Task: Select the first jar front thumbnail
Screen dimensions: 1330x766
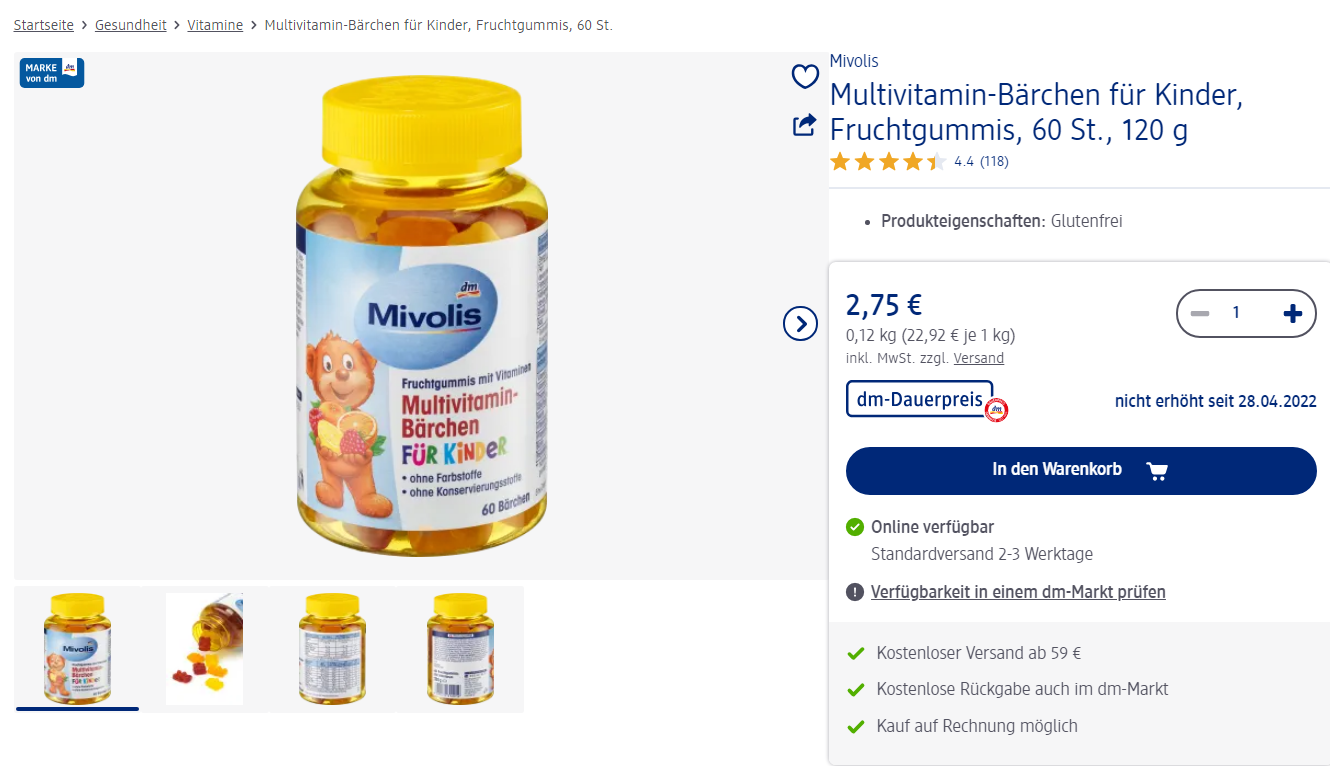Action: click(77, 649)
